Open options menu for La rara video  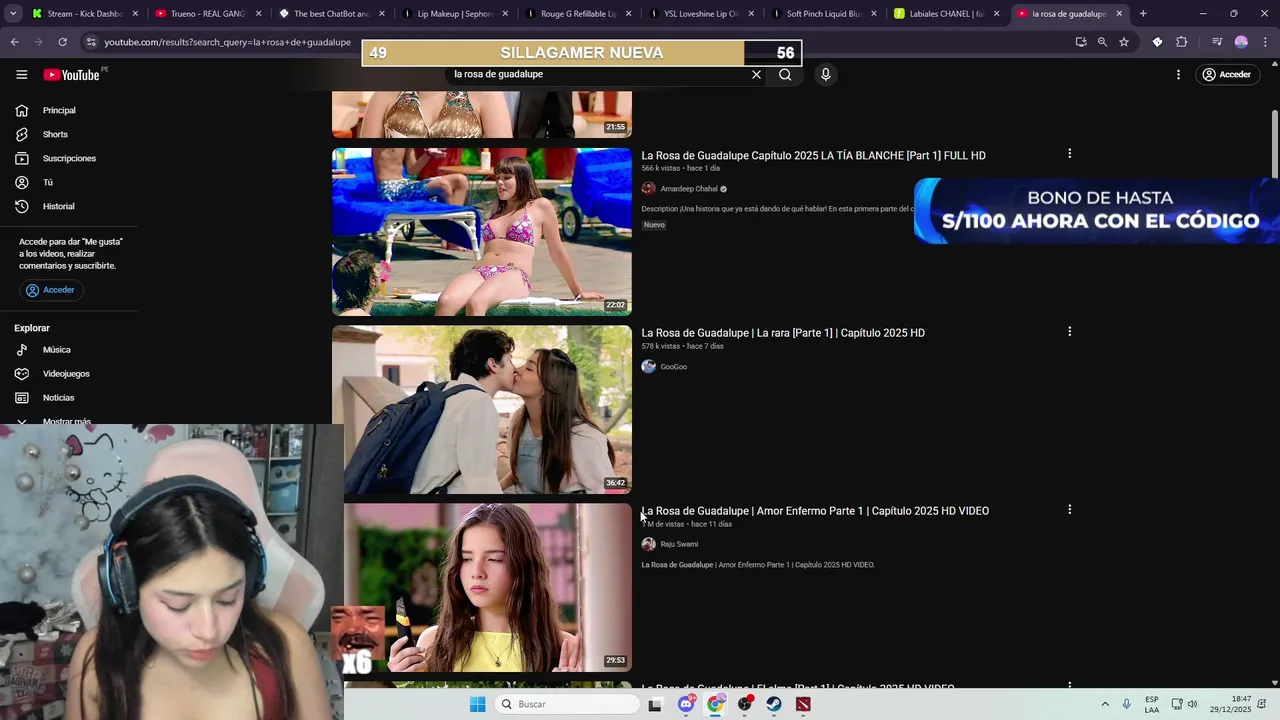click(x=1069, y=331)
